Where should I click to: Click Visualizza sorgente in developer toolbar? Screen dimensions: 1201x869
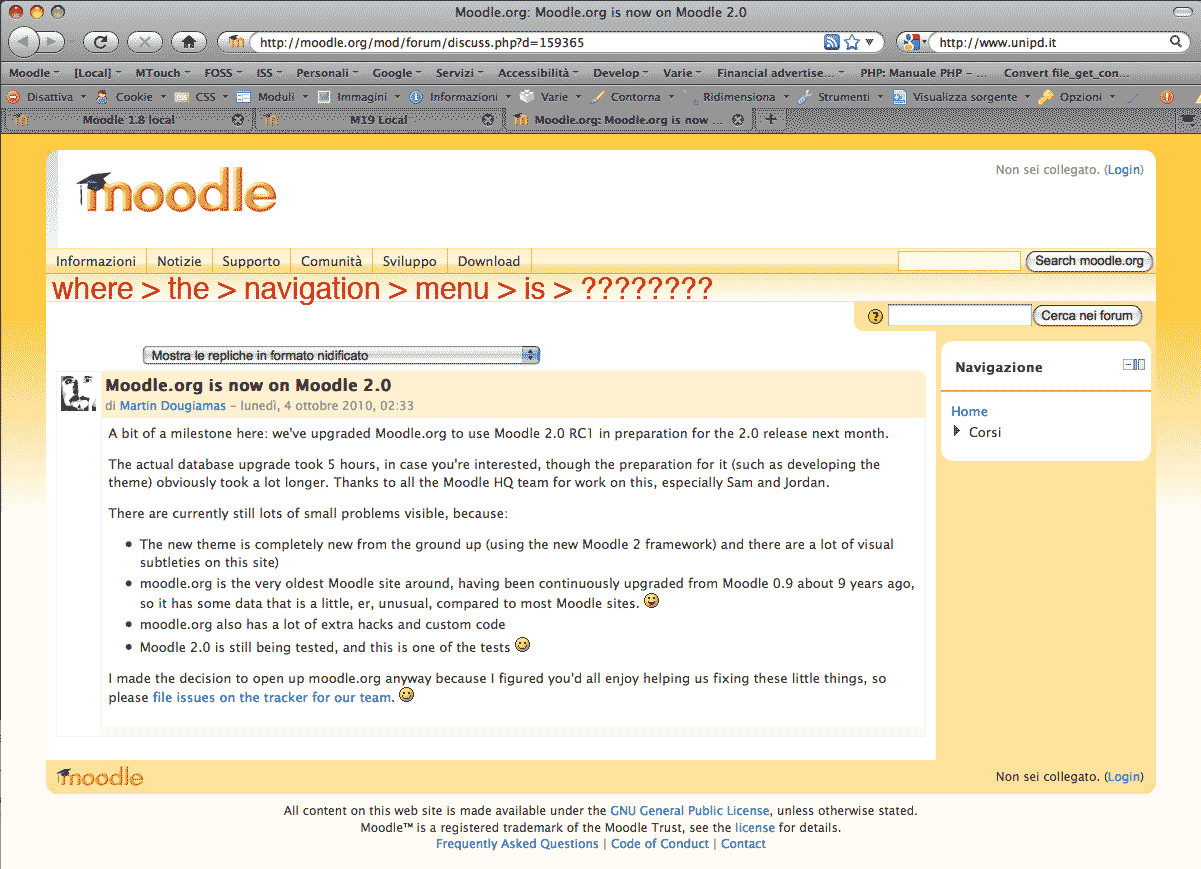tap(960, 97)
